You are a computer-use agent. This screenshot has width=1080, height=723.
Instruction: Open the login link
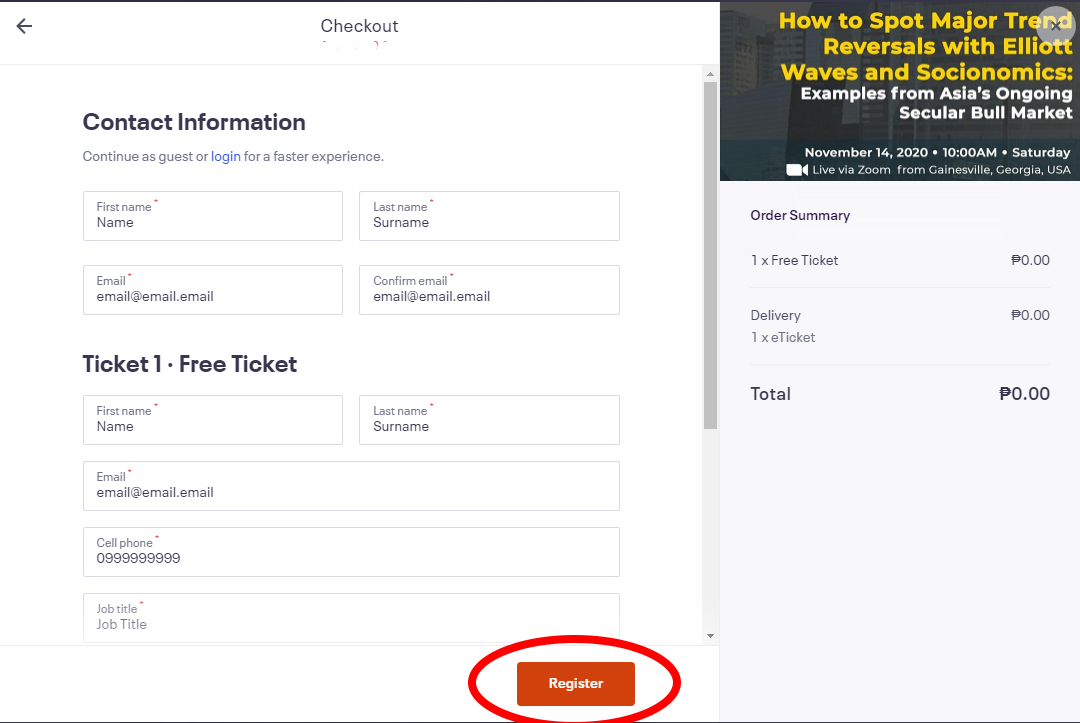point(226,156)
